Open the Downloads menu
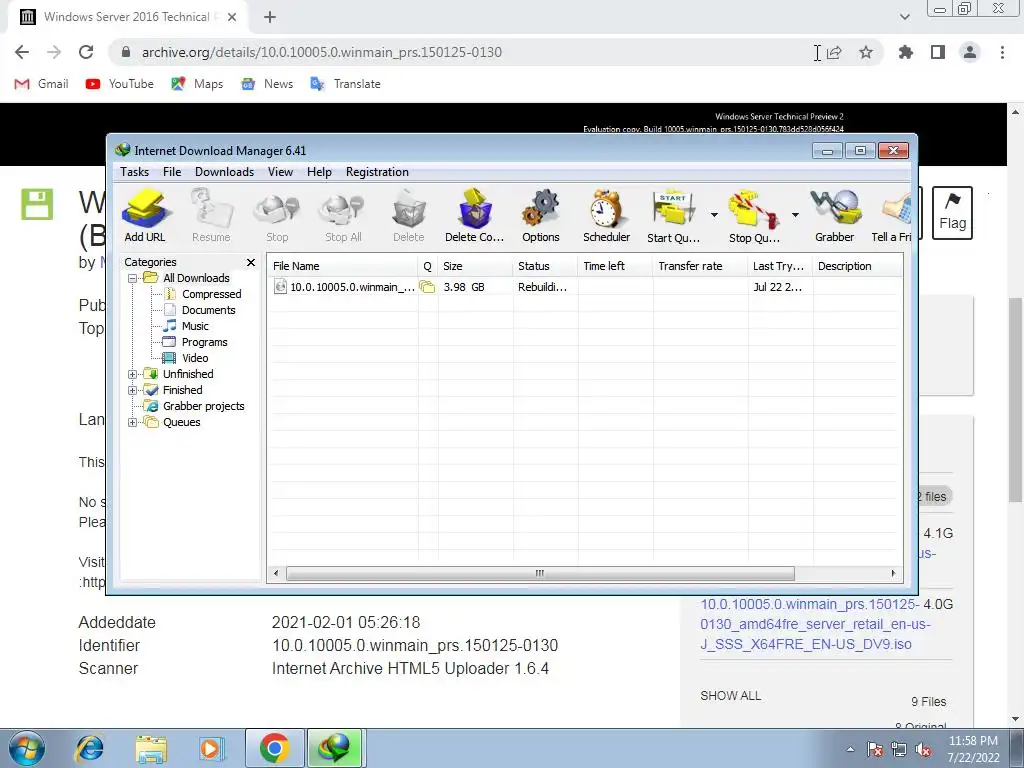1024x768 pixels. click(224, 172)
